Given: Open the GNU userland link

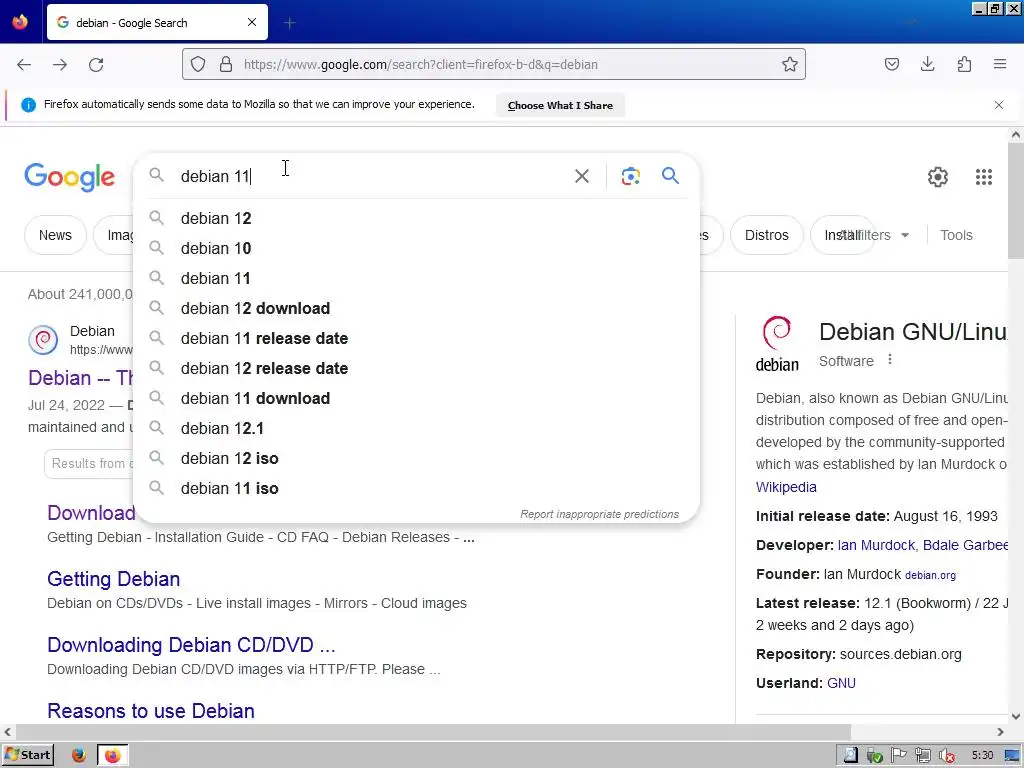Looking at the screenshot, I should (841, 683).
